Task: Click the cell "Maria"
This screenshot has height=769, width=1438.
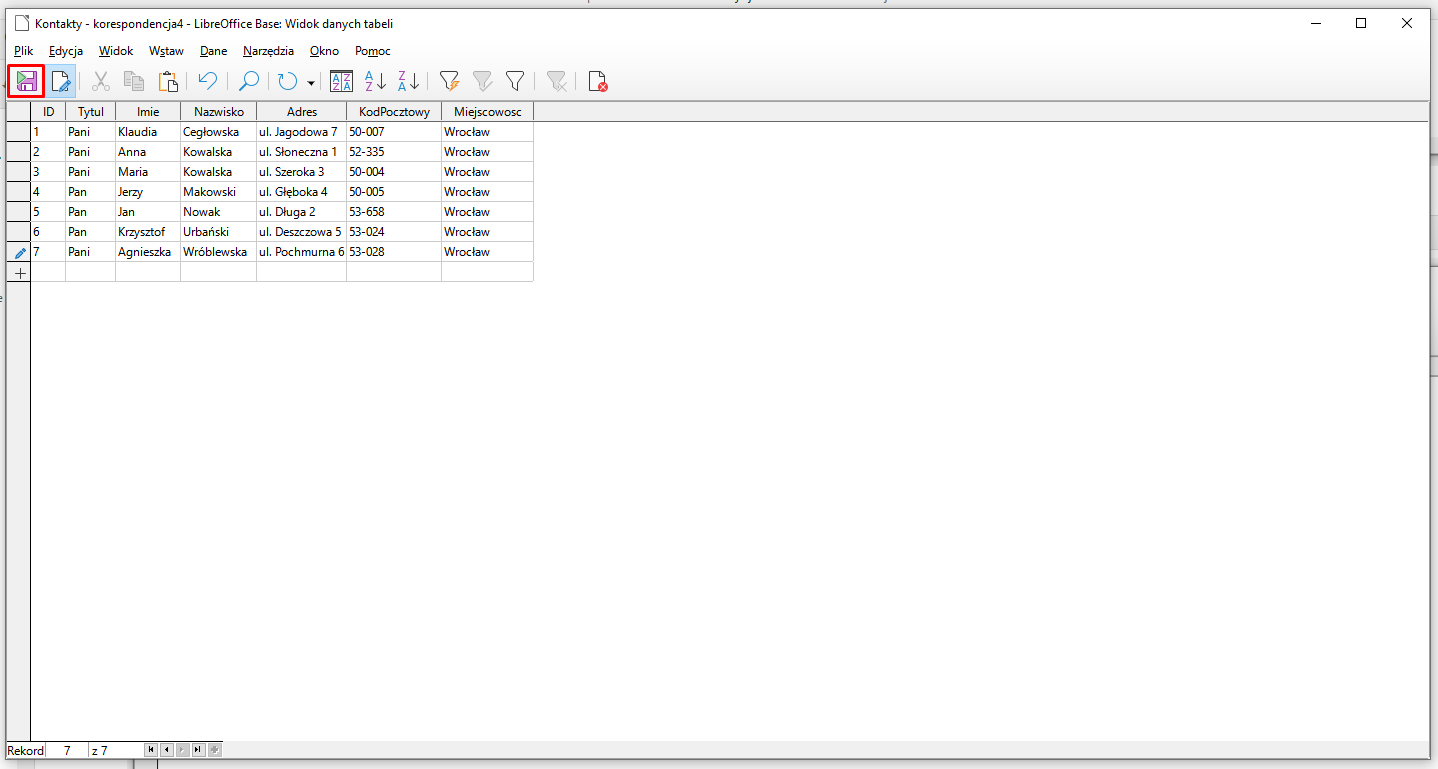Action: click(148, 172)
